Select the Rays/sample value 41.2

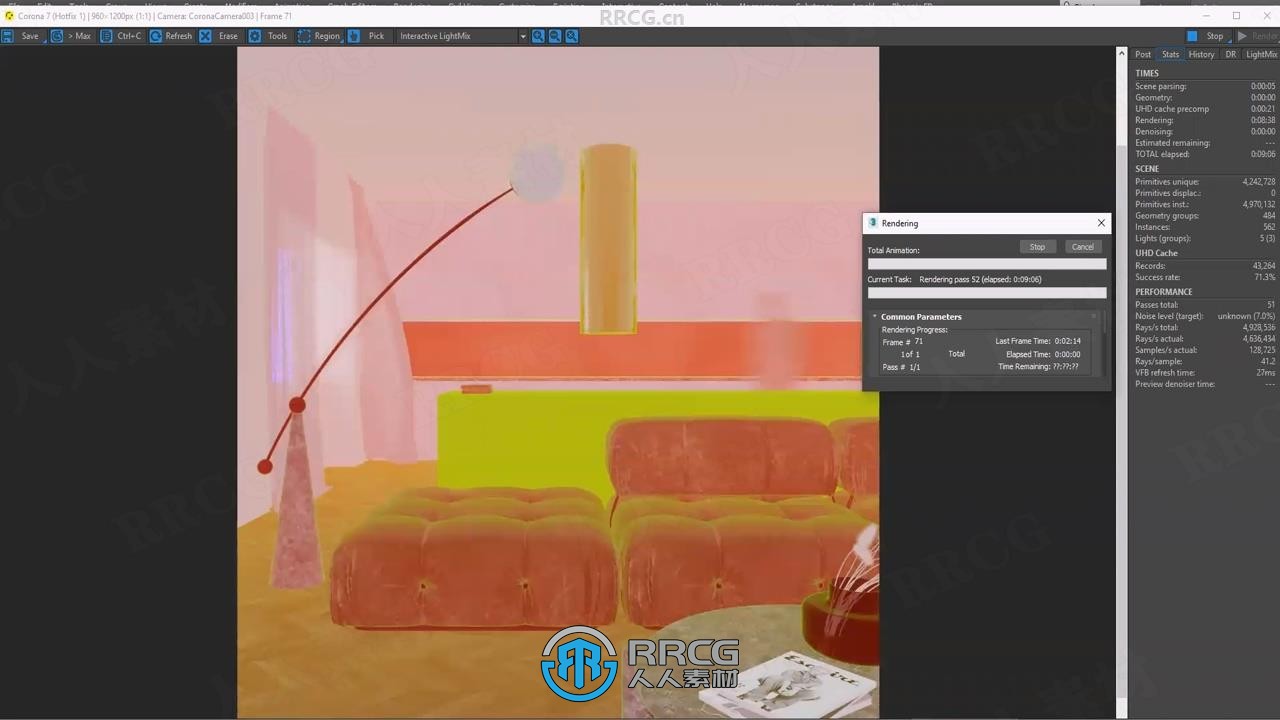point(1267,361)
